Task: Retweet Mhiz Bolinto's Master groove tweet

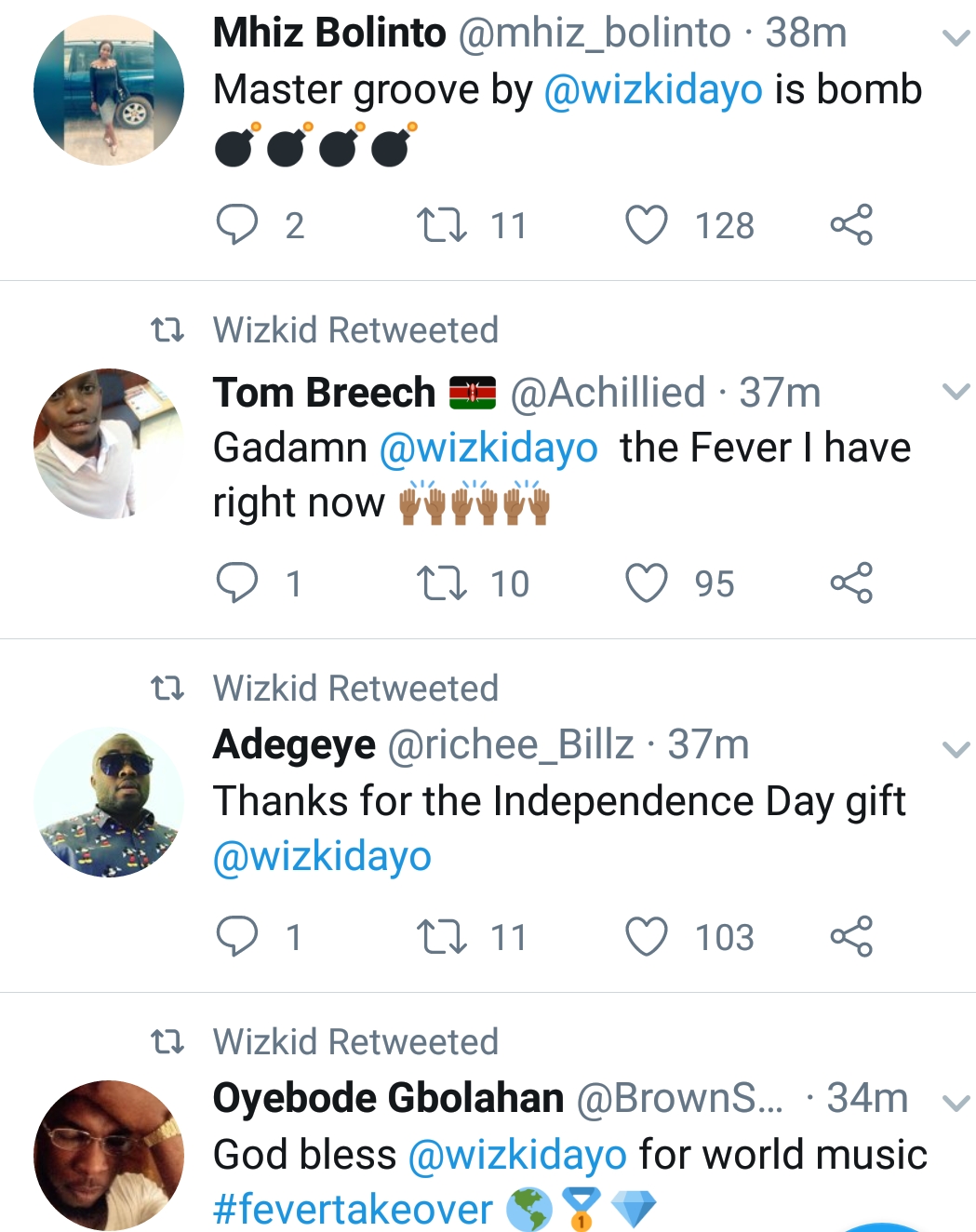Action: (x=442, y=225)
